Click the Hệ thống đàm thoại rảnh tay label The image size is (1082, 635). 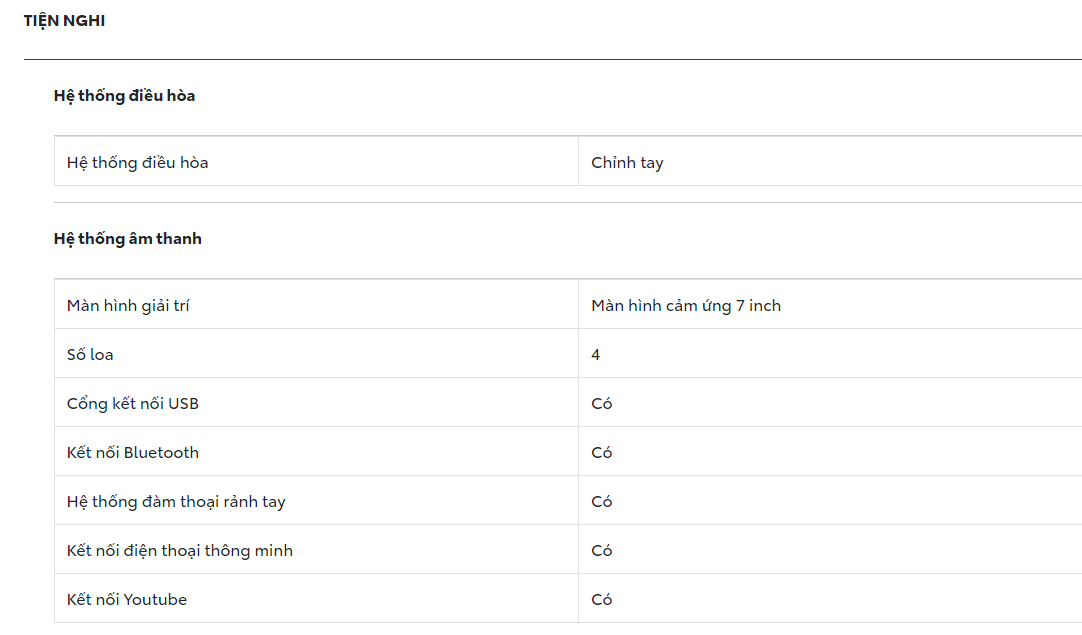[176, 501]
